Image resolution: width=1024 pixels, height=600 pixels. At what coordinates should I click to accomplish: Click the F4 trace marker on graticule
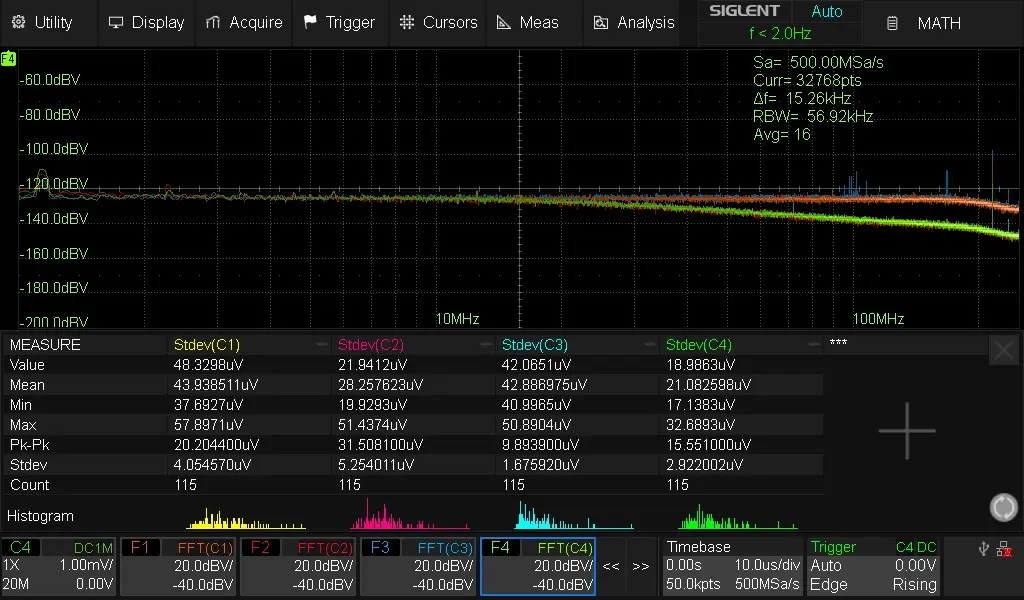coord(8,59)
